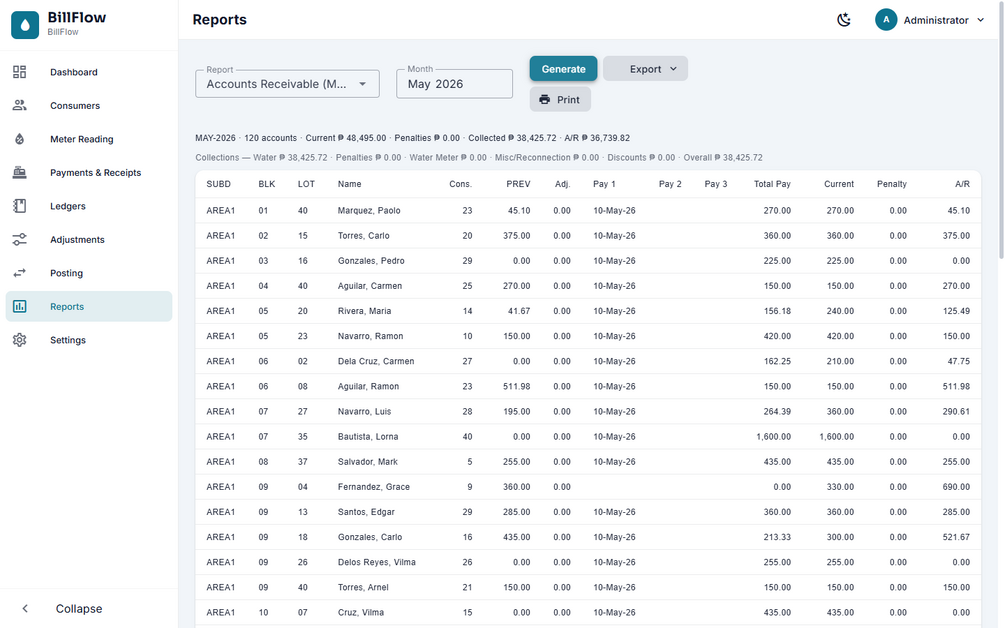Open the Administrator account dropdown chevron
The height and width of the screenshot is (628, 1005).
click(x=981, y=20)
